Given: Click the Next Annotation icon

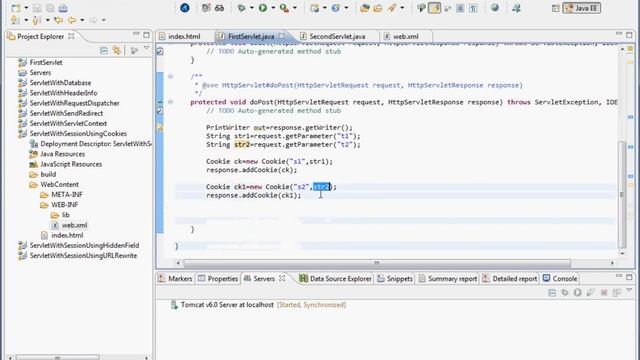Looking at the screenshot, I should [x=15, y=20].
